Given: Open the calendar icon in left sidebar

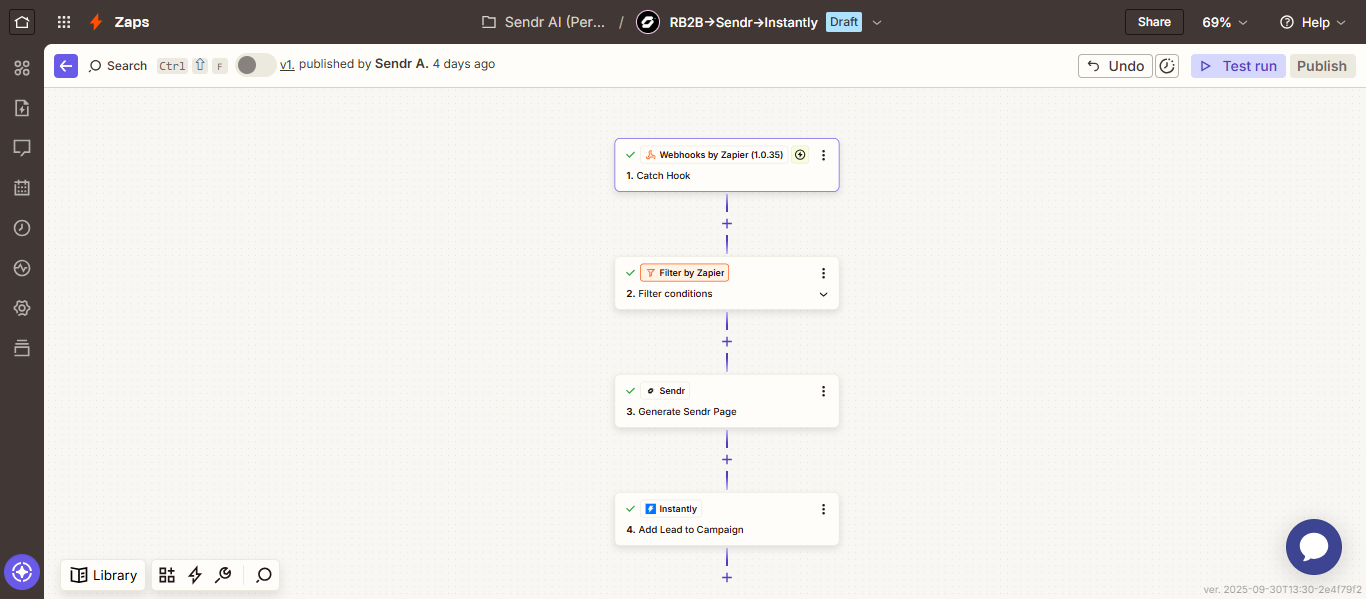Looking at the screenshot, I should coord(22,188).
